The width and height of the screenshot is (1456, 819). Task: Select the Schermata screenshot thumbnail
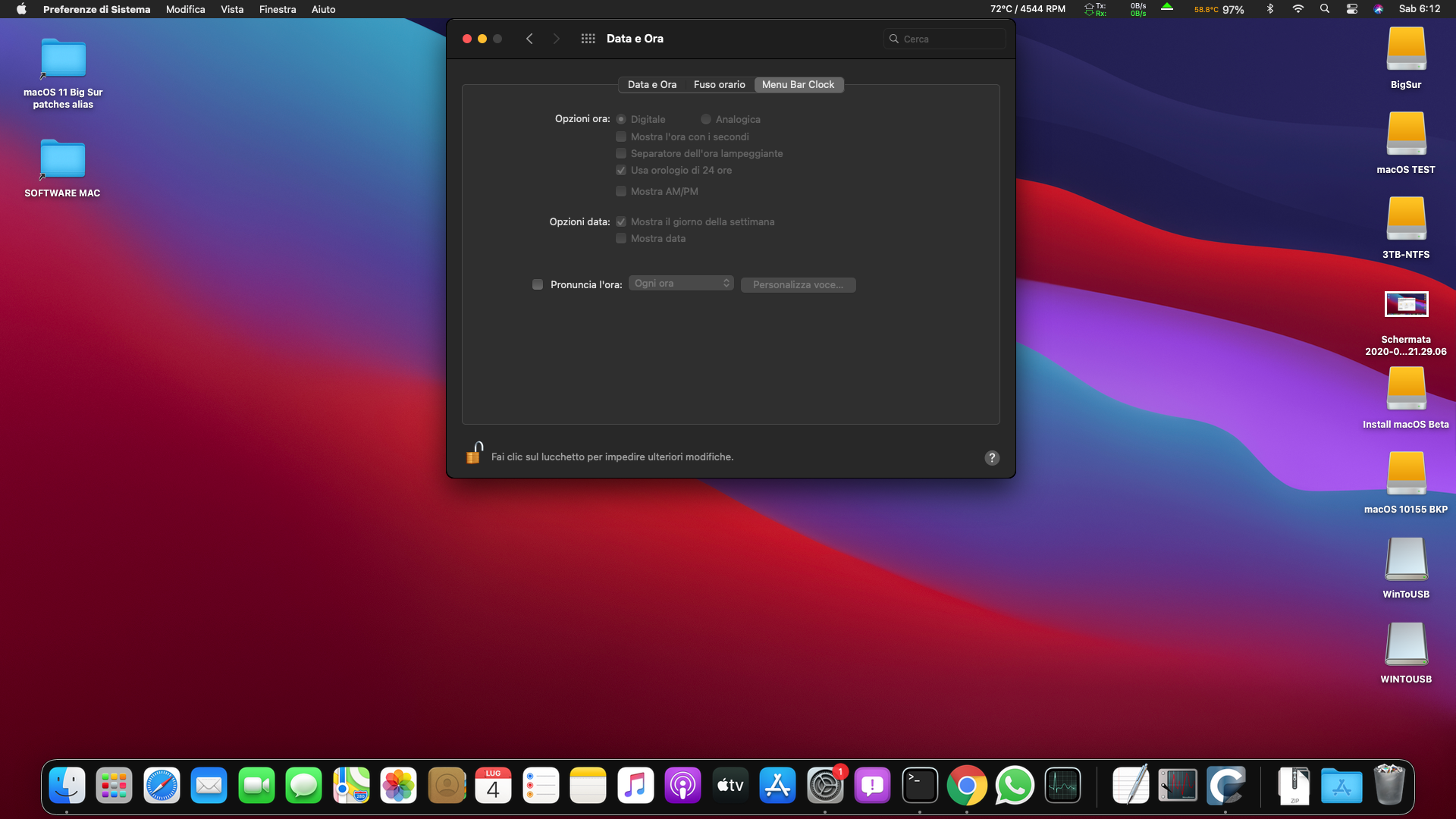pos(1406,304)
